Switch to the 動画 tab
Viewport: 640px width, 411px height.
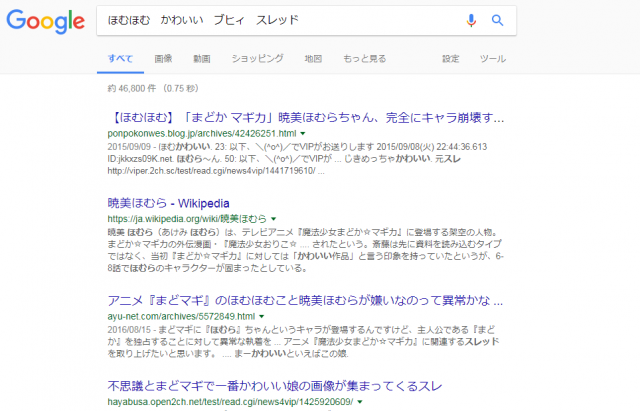(x=202, y=58)
